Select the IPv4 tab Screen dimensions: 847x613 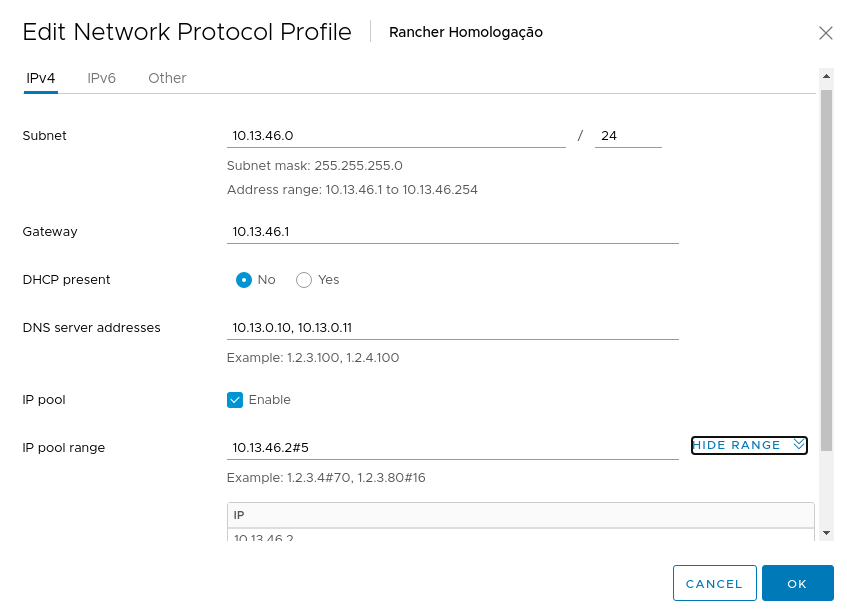(x=40, y=78)
